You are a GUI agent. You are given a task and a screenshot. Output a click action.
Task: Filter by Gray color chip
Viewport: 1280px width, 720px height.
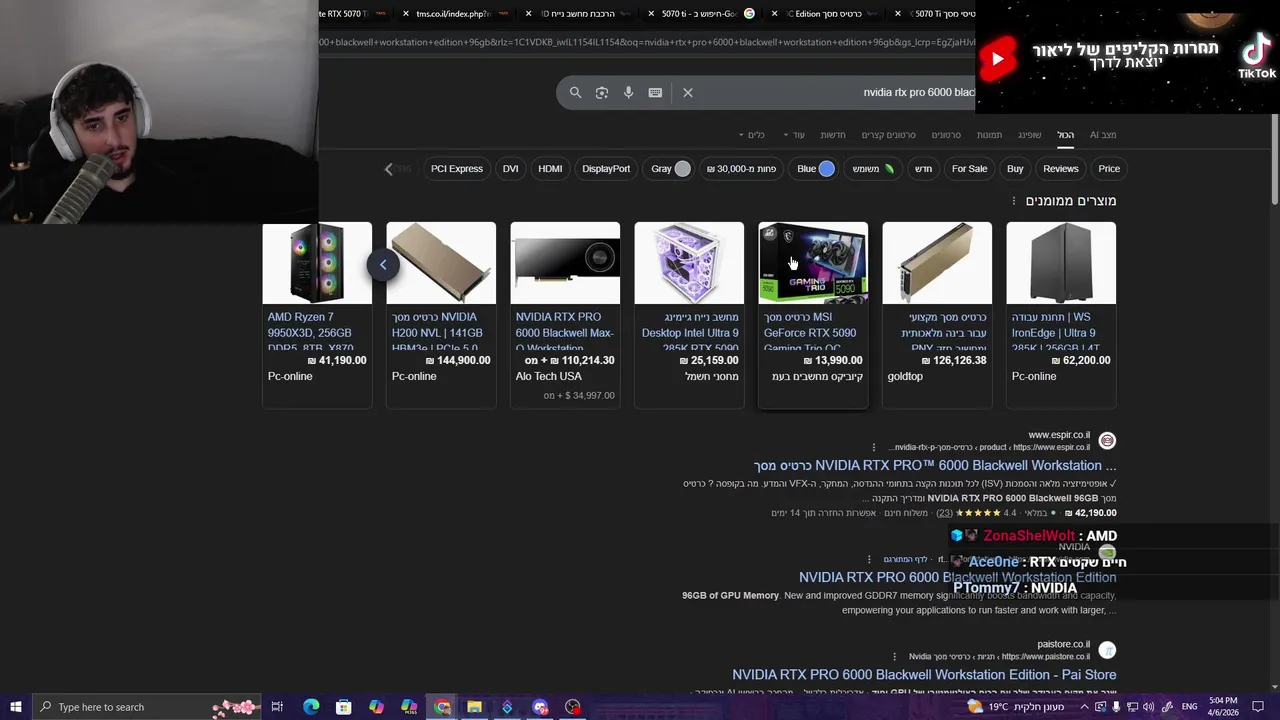671,169
